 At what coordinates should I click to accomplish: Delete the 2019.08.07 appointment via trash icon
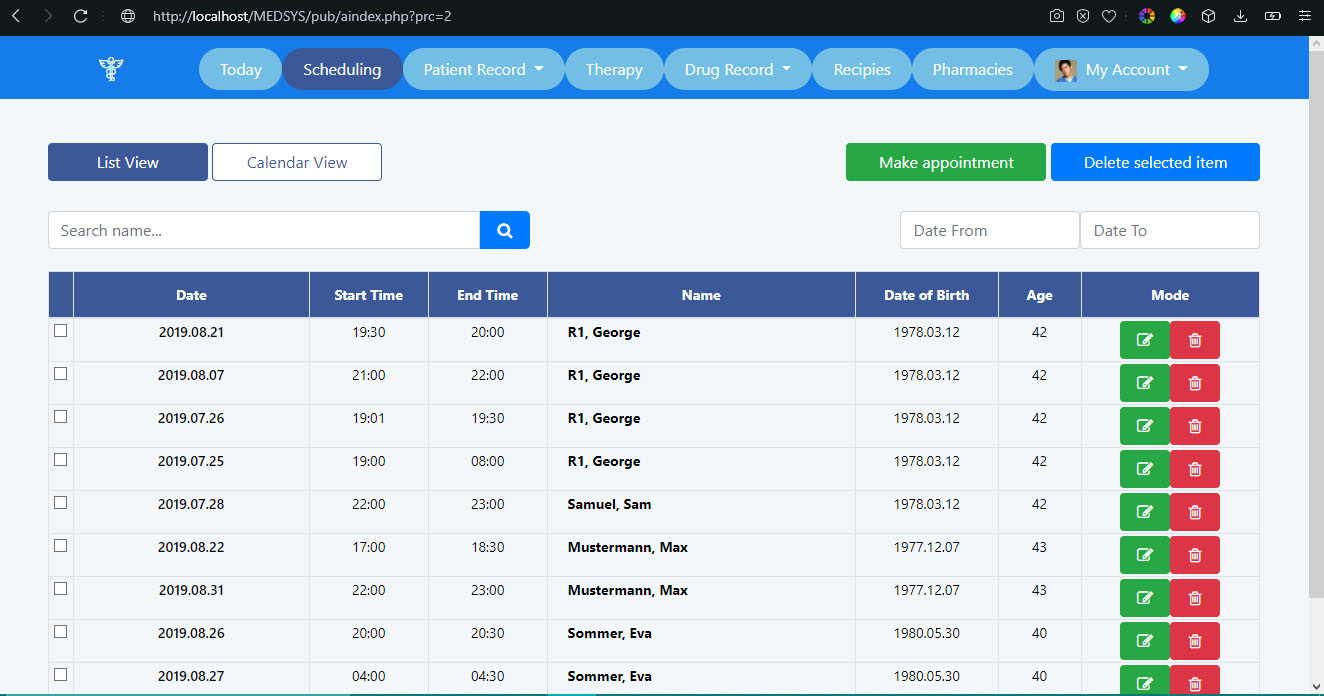[x=1194, y=383]
